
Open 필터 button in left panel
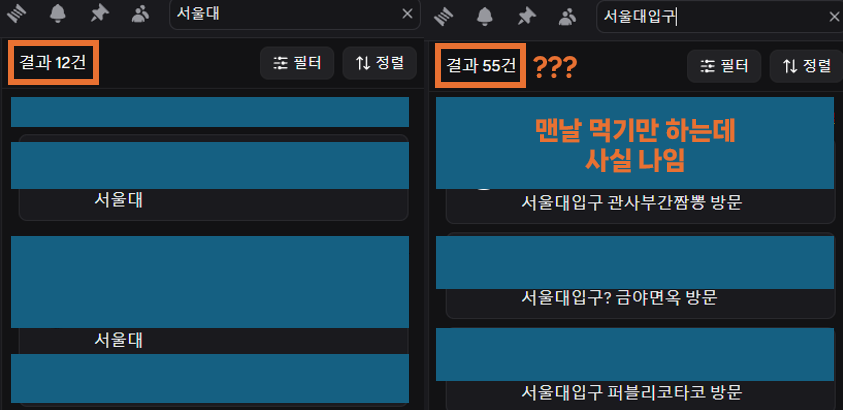point(297,63)
